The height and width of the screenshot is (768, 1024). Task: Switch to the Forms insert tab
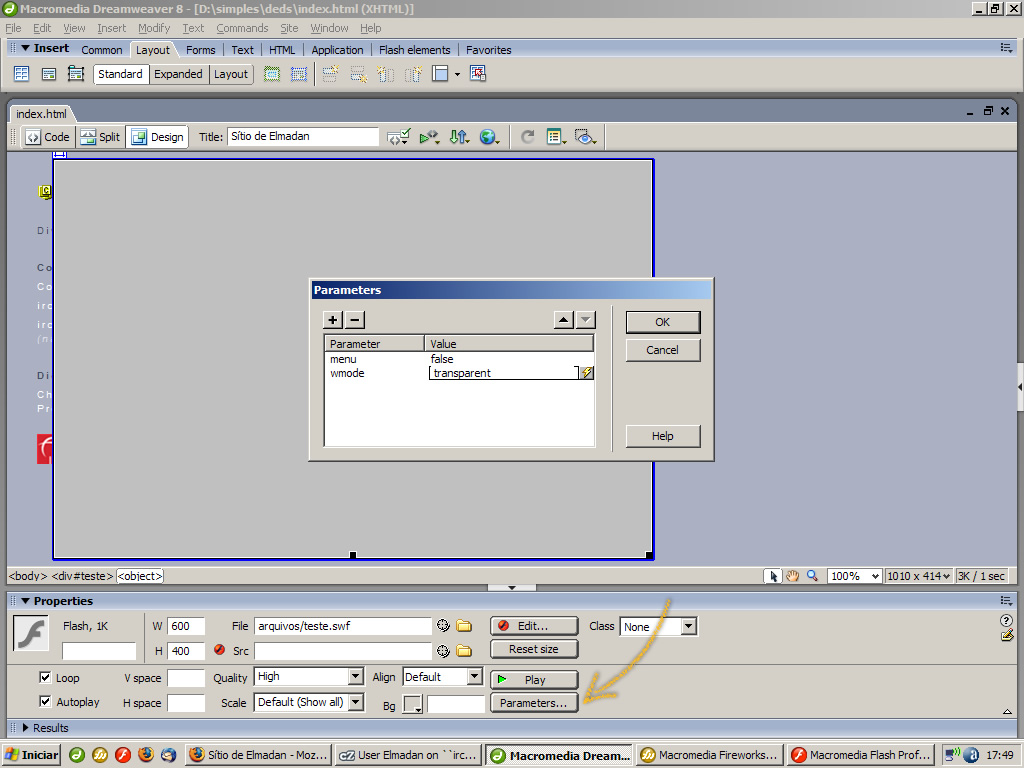click(200, 50)
